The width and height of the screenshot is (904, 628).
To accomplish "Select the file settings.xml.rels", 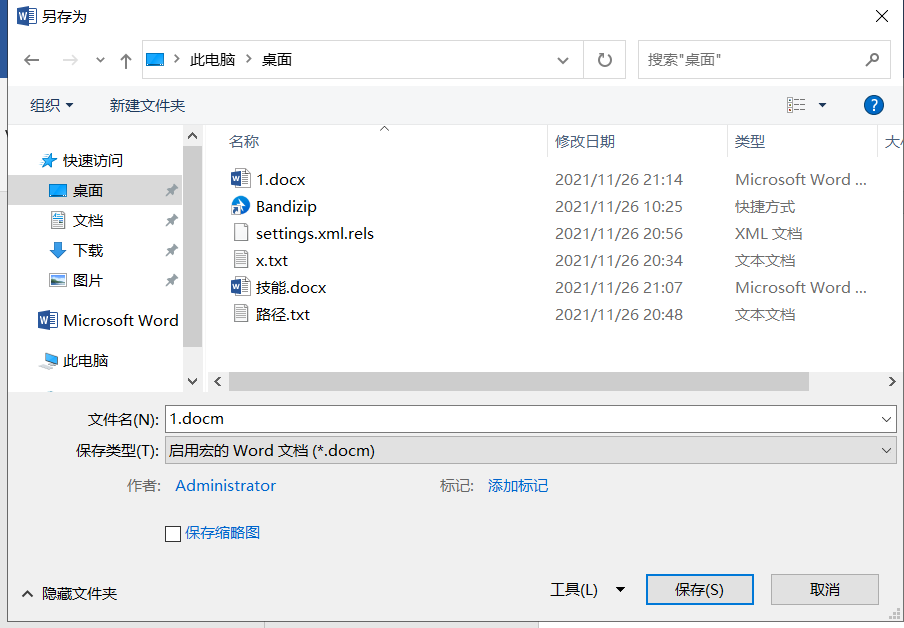I will (x=315, y=234).
